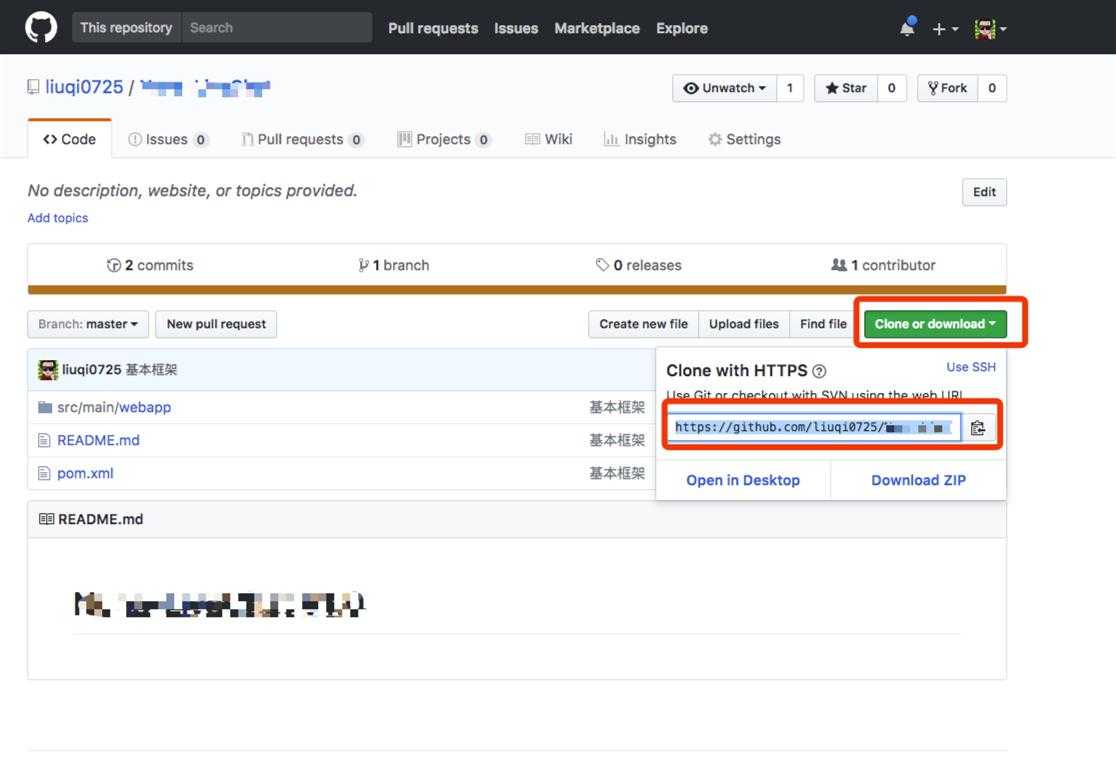1116x770 pixels.
Task: Toggle the Clone or download dropdown
Action: (935, 325)
